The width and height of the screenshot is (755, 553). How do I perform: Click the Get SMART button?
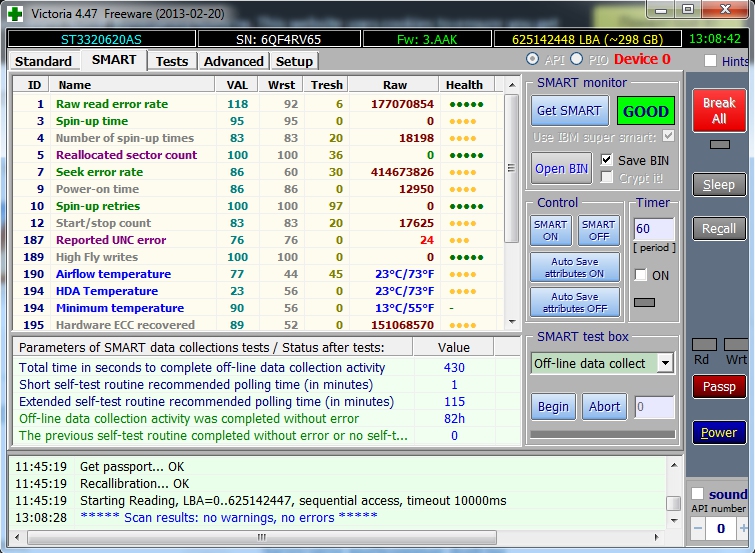[x=568, y=111]
